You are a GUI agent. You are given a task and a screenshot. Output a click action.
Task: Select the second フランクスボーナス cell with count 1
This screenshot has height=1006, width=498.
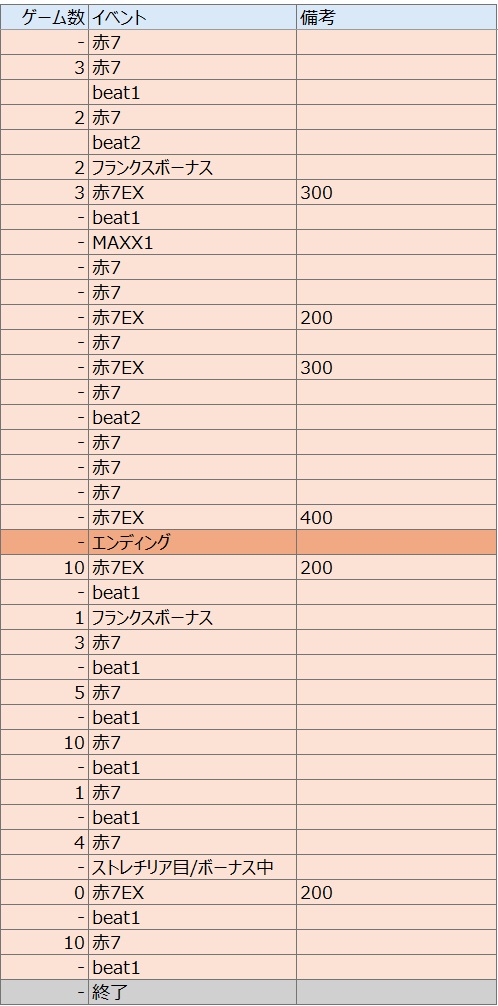click(x=193, y=617)
